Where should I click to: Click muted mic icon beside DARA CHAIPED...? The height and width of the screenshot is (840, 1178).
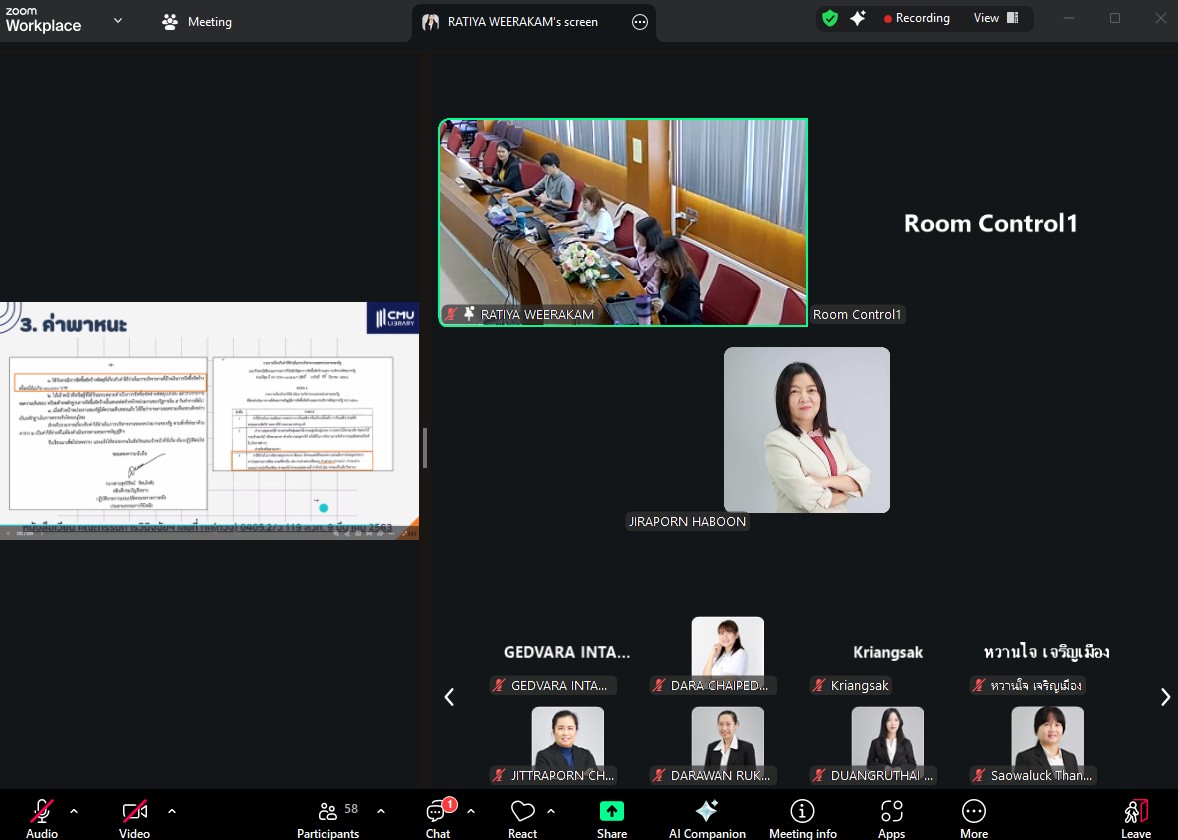pos(659,685)
